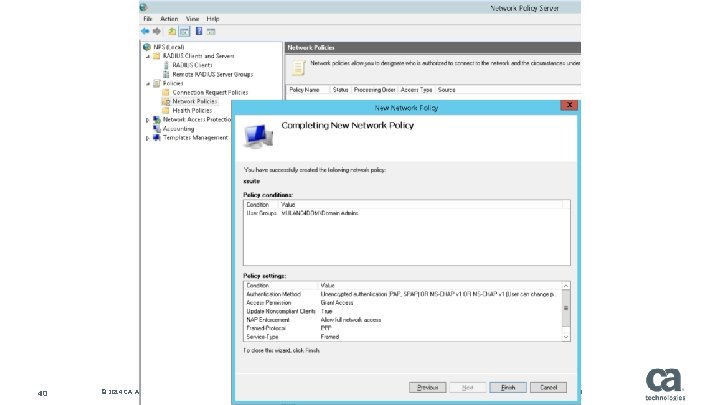
Task: Sort by the Status column header
Action: (x=340, y=90)
